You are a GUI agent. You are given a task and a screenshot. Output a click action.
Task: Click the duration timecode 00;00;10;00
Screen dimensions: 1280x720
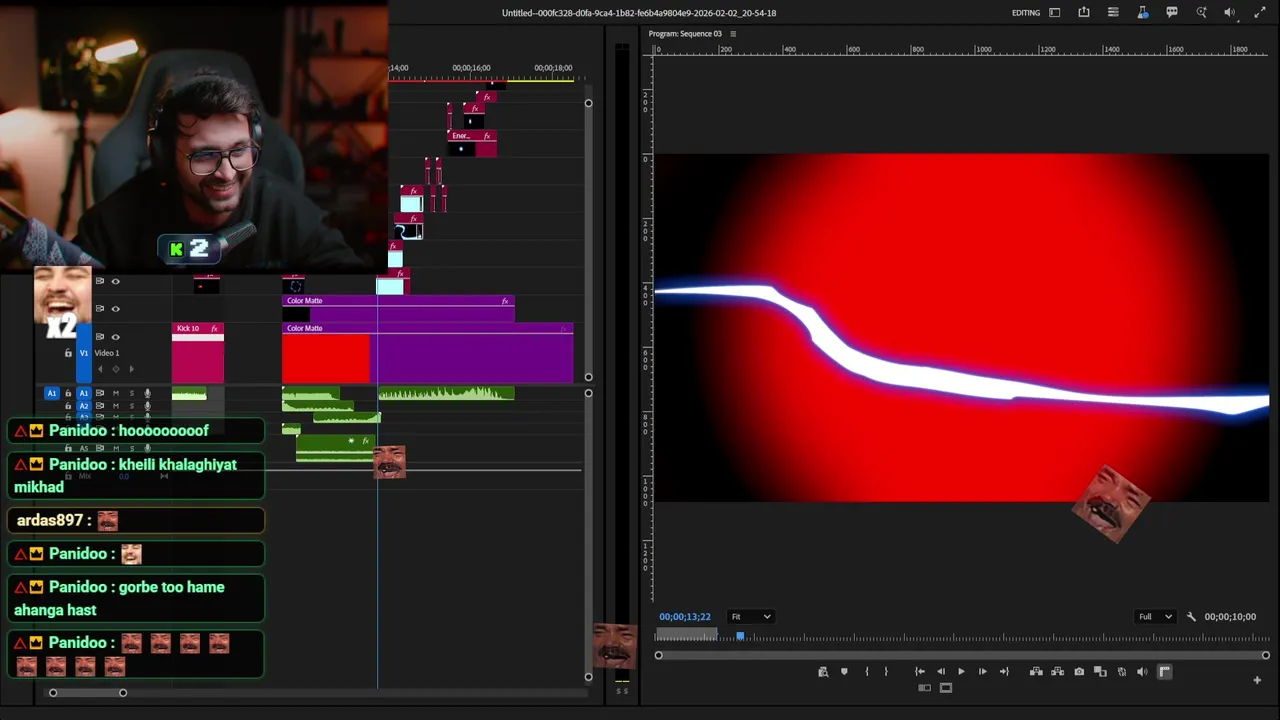tap(1230, 617)
